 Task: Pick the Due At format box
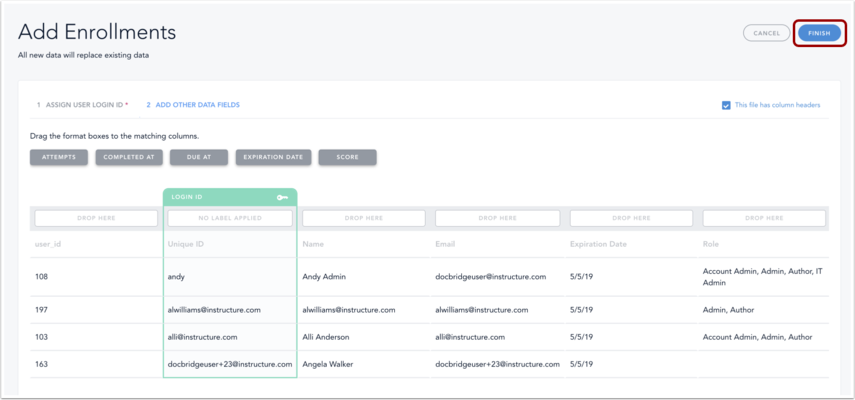(199, 157)
